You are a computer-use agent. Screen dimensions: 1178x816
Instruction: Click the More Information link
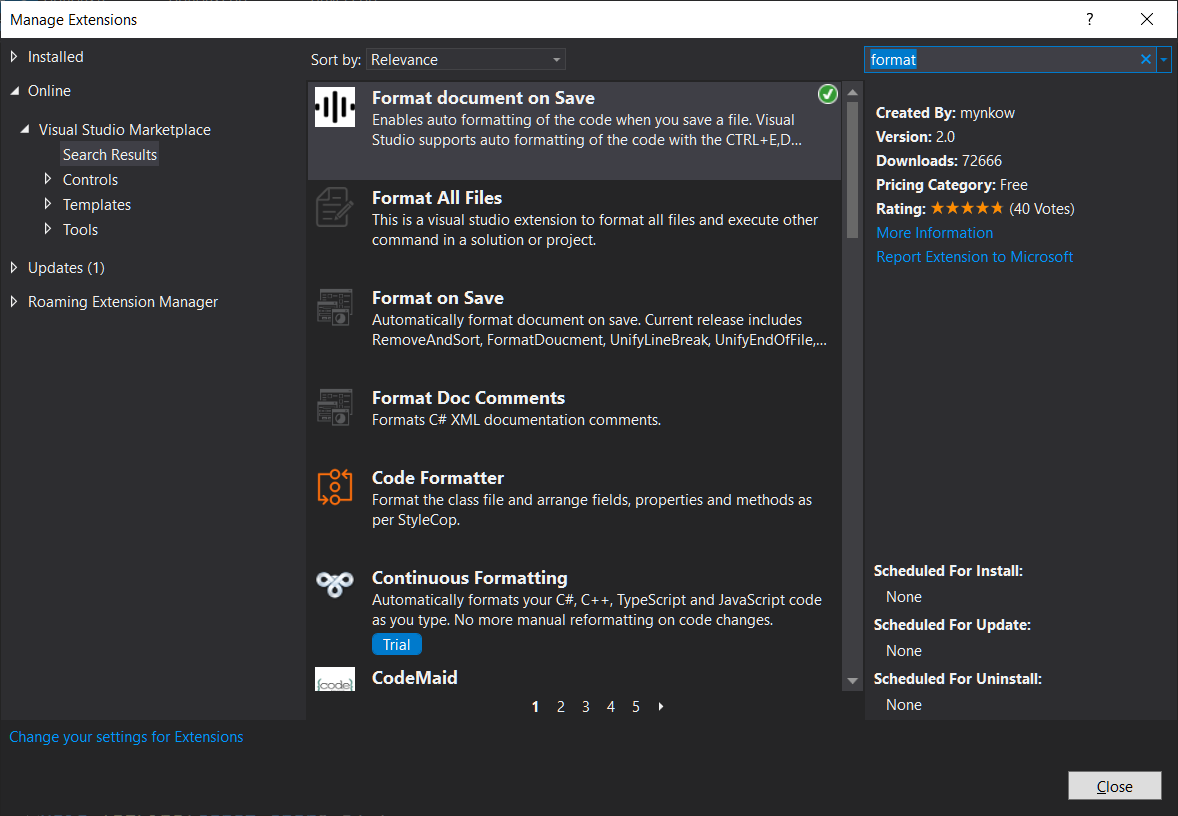(934, 232)
